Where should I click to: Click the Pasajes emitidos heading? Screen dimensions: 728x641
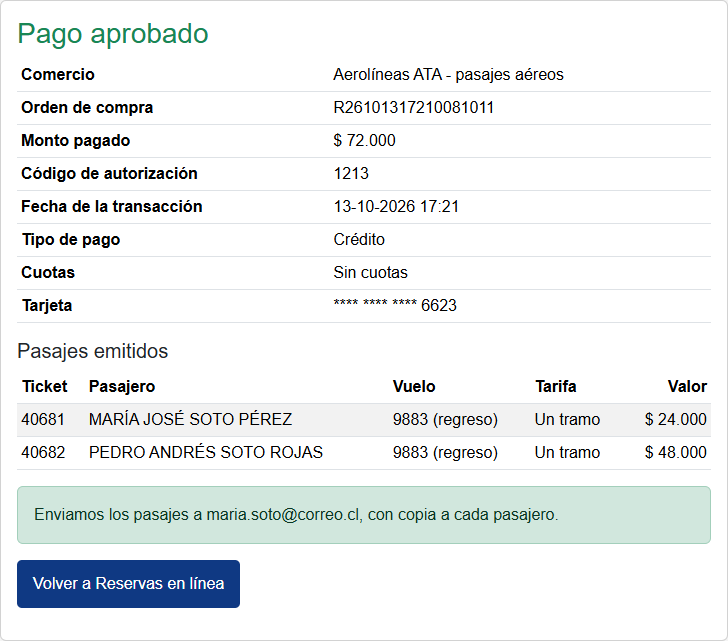(x=92, y=351)
